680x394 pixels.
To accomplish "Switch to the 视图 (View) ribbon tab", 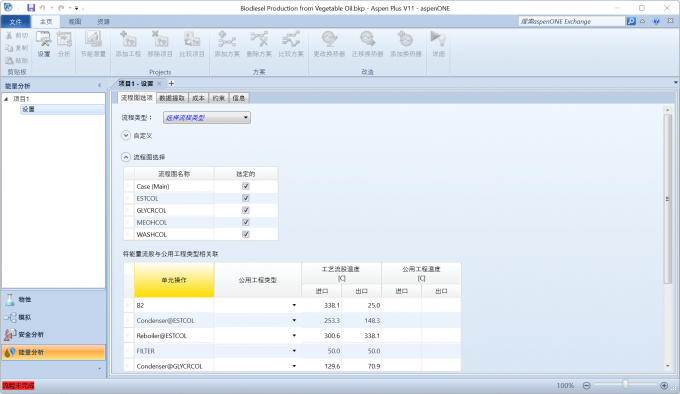I will (x=75, y=22).
